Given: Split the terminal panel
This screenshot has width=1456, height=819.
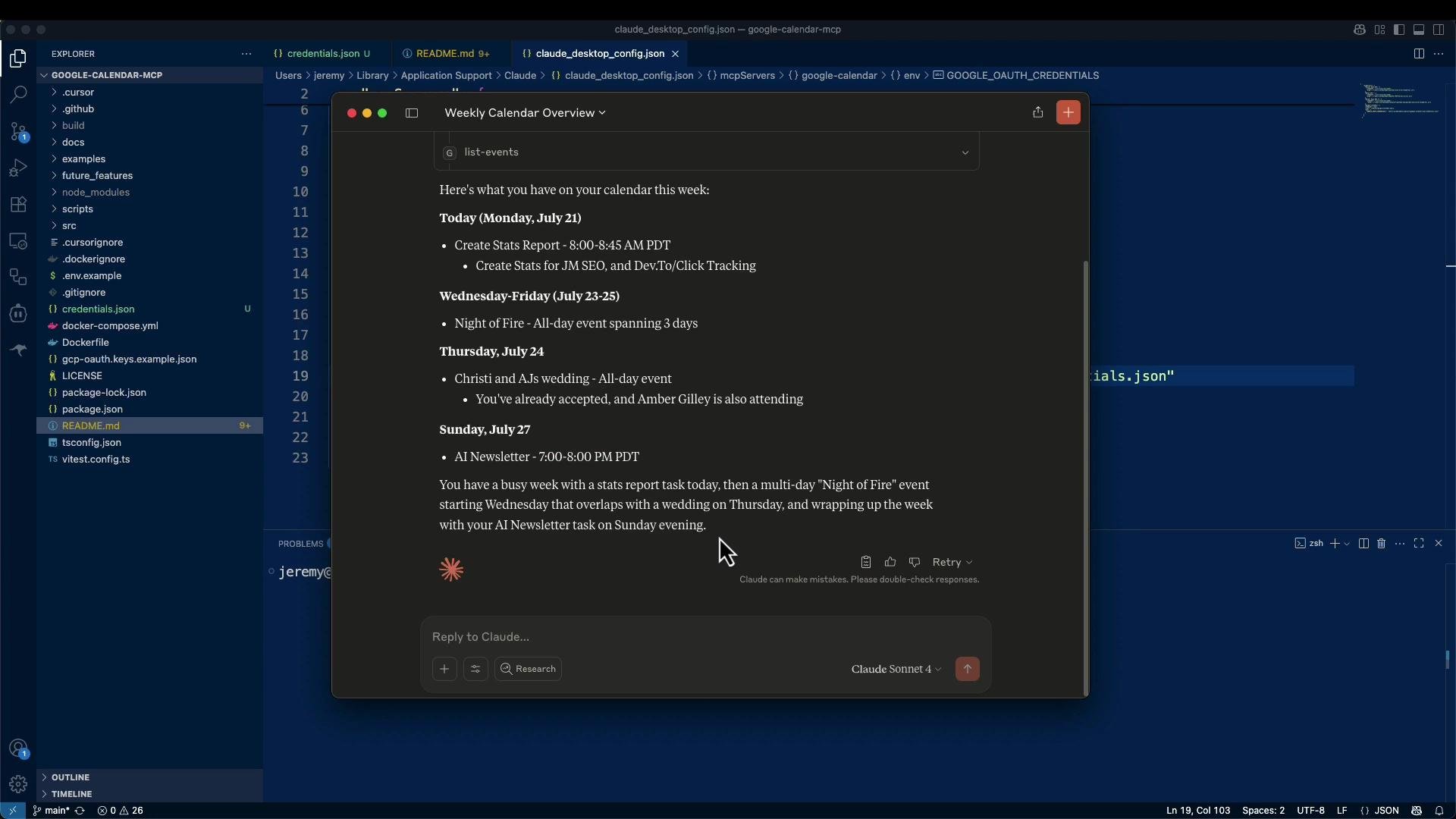Looking at the screenshot, I should 1363,544.
